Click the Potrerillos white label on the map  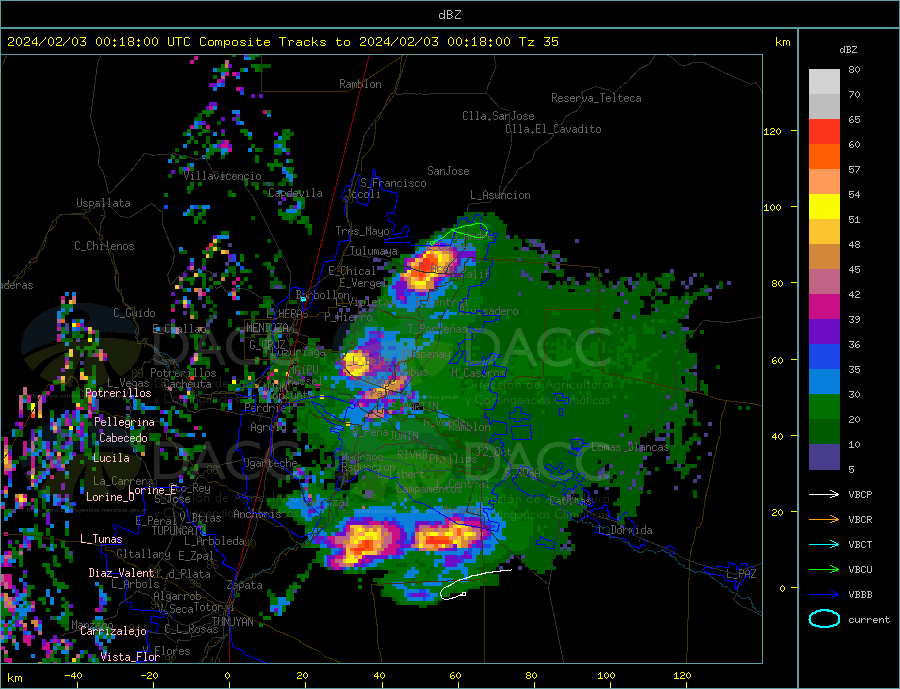click(118, 393)
